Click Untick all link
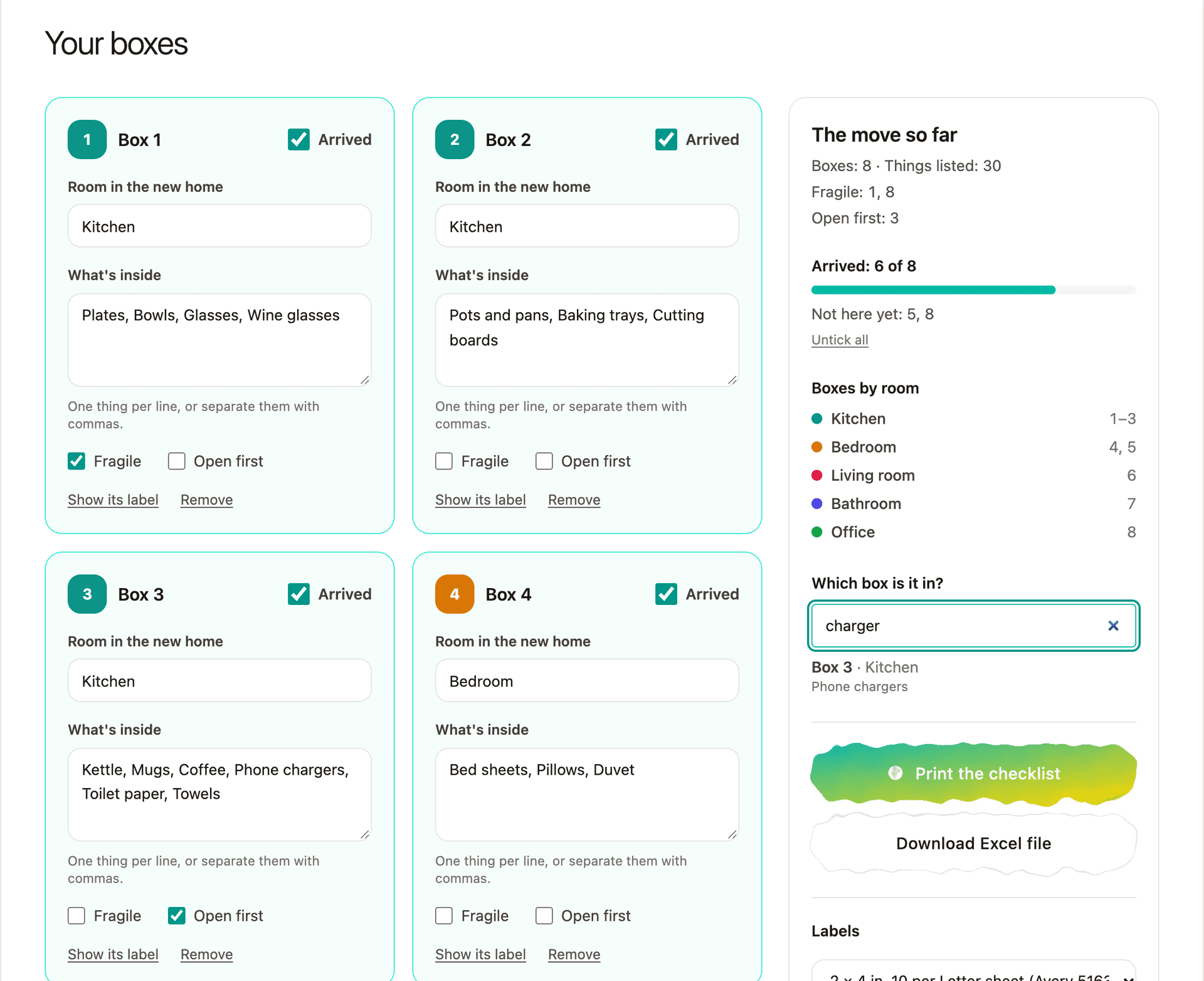This screenshot has width=1204, height=981. tap(840, 340)
